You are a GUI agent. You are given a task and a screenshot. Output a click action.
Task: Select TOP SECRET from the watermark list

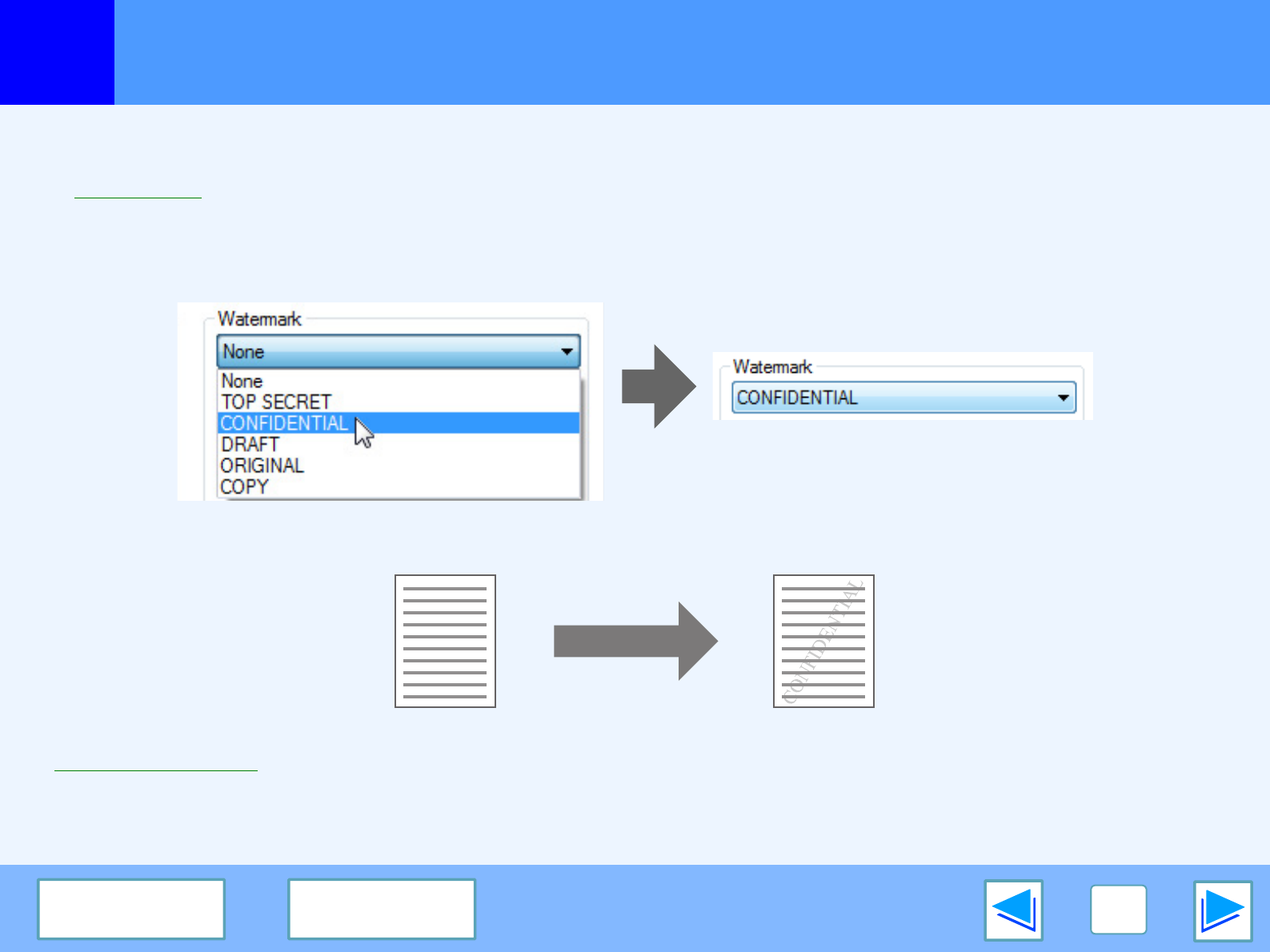[x=276, y=402]
